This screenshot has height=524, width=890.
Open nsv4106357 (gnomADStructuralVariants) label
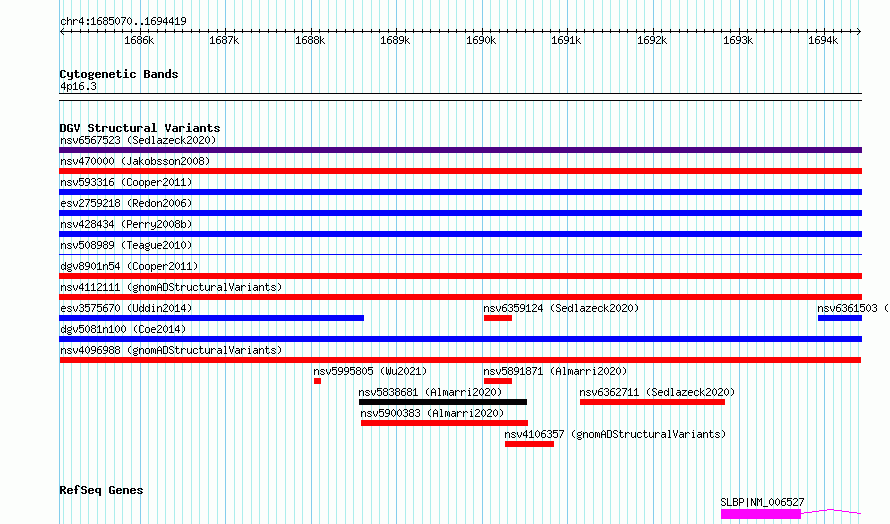615,434
